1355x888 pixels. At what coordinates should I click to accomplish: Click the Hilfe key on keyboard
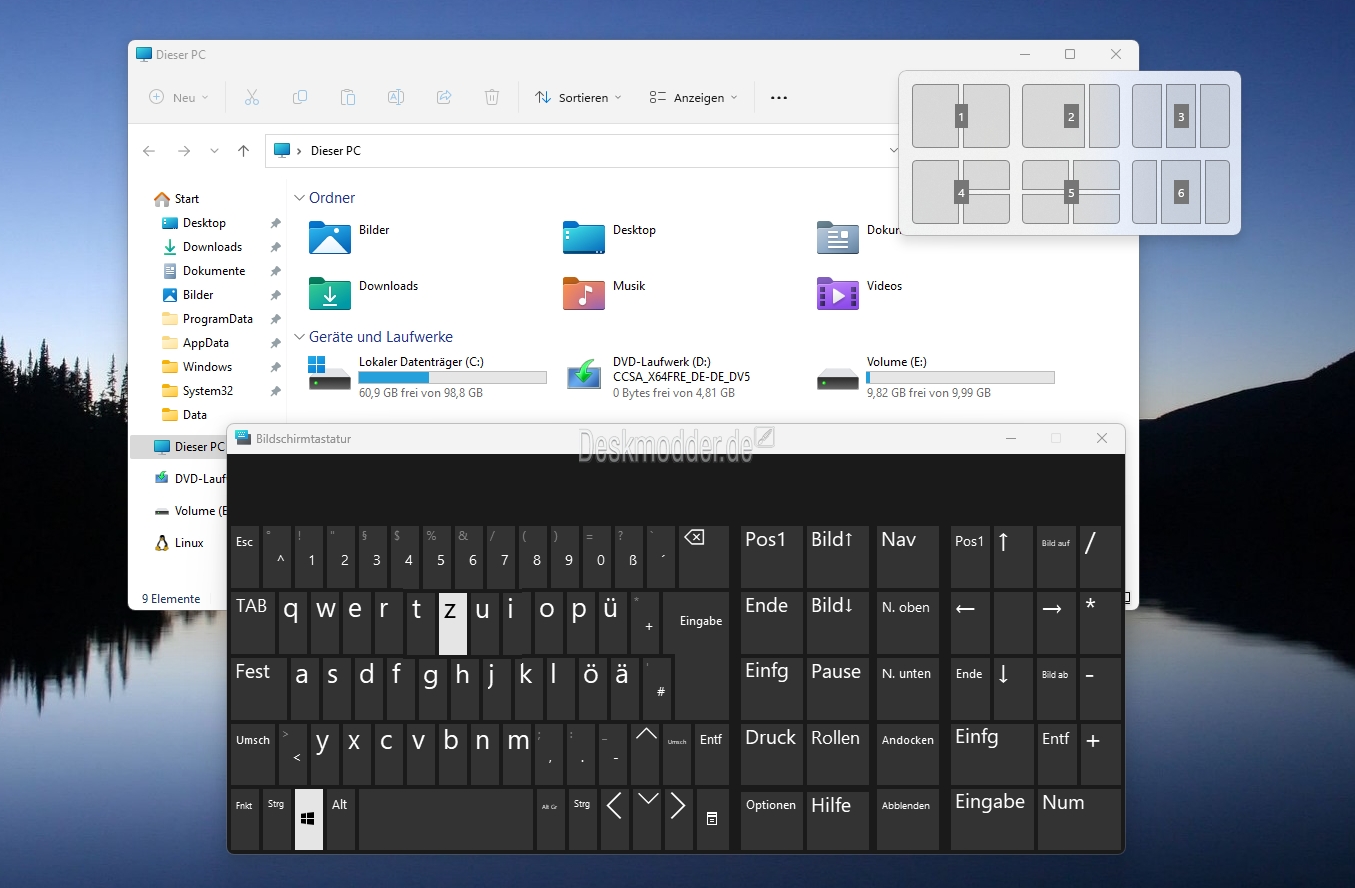click(838, 819)
